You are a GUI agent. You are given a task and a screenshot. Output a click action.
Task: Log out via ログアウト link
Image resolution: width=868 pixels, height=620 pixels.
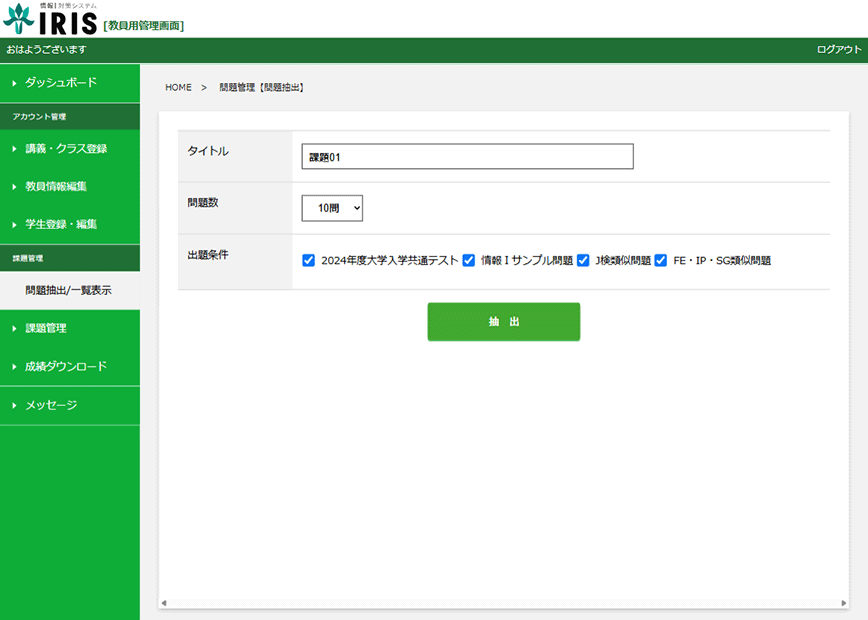[839, 50]
